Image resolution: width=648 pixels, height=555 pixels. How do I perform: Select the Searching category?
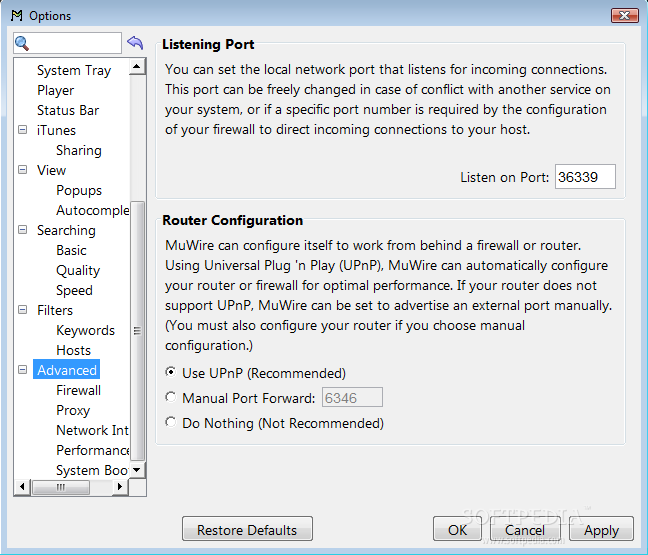pos(66,231)
